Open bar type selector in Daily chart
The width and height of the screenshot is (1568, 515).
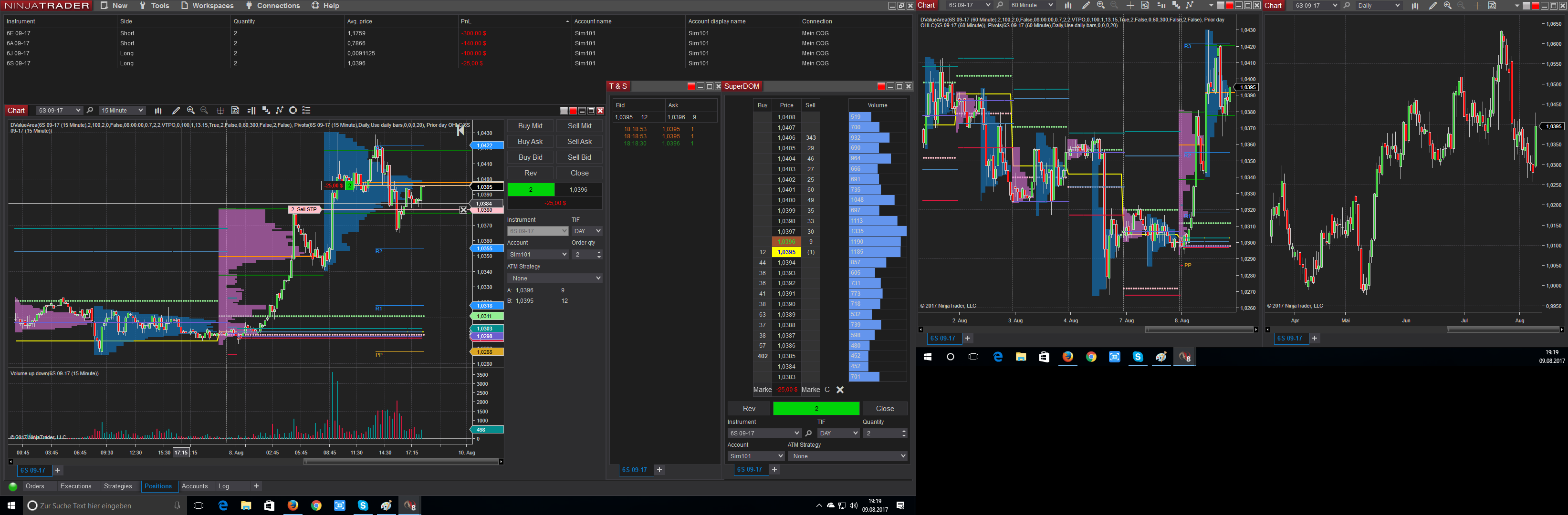point(1415,5)
